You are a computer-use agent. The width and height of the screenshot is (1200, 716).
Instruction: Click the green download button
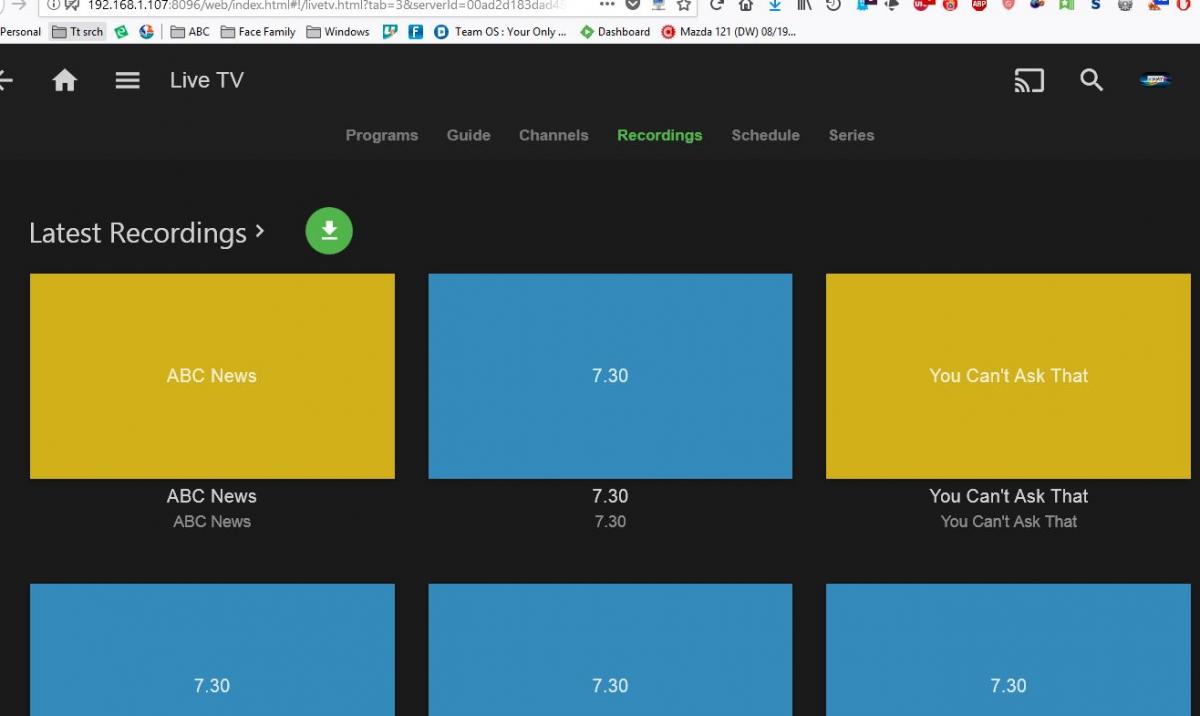pyautogui.click(x=329, y=231)
